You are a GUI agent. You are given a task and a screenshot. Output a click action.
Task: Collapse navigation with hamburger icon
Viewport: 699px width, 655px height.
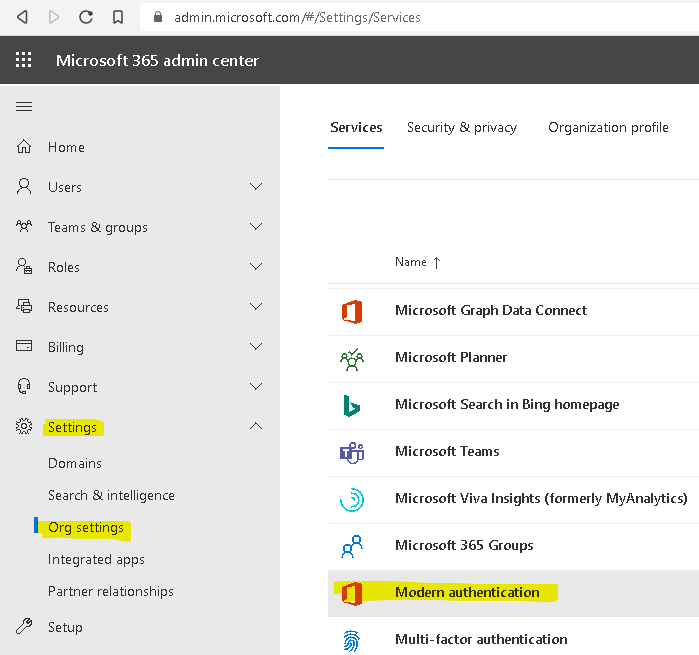point(24,107)
